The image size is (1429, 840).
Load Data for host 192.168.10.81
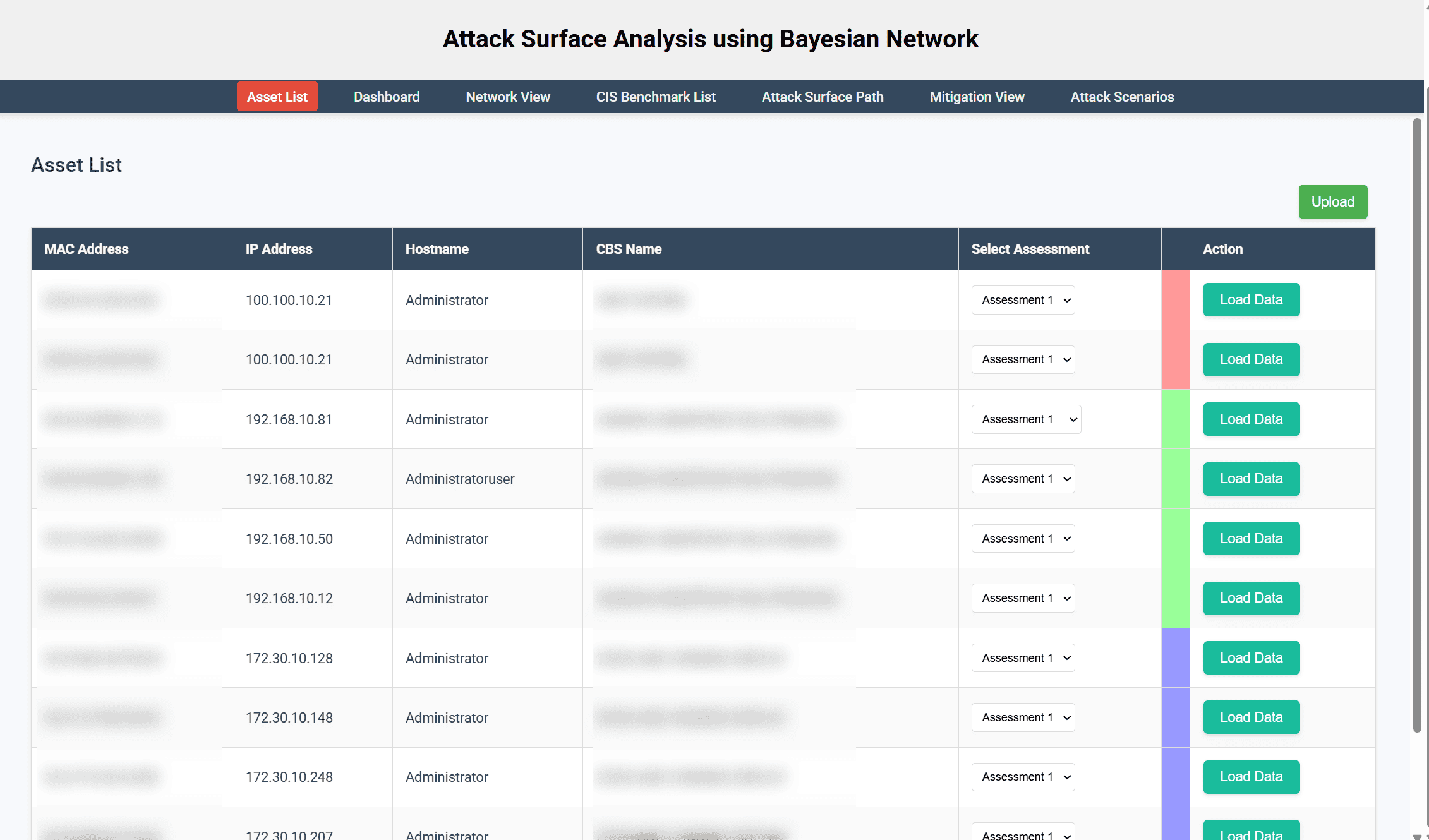[x=1251, y=419]
